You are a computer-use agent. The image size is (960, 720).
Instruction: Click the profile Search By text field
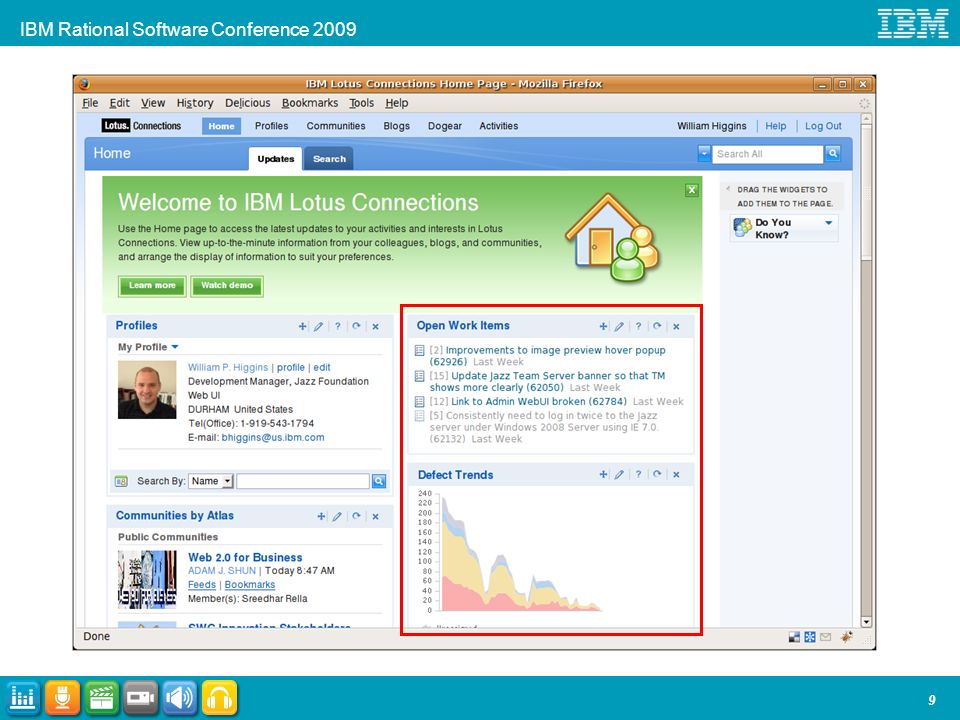click(x=303, y=481)
